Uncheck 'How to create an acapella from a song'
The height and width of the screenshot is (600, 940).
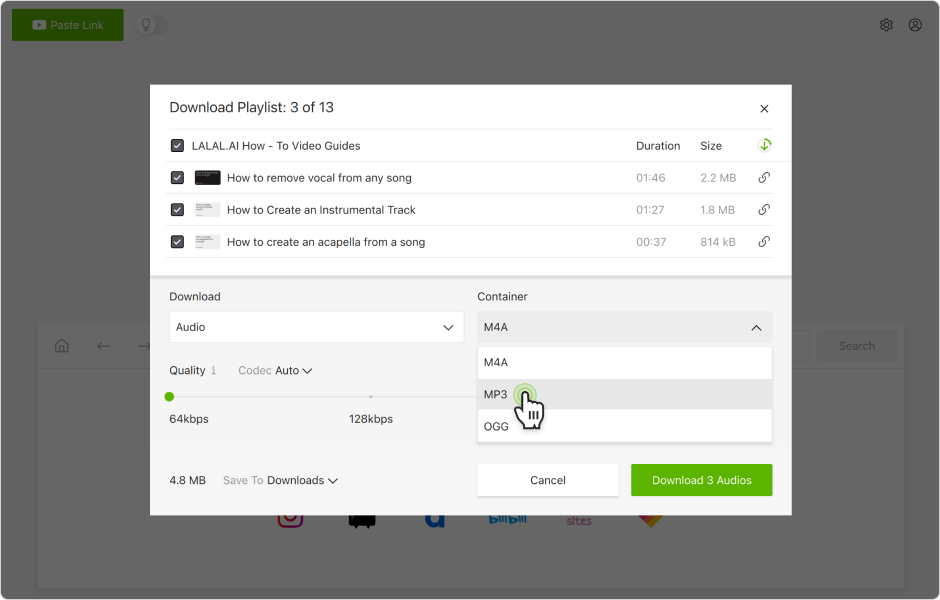[x=177, y=242]
